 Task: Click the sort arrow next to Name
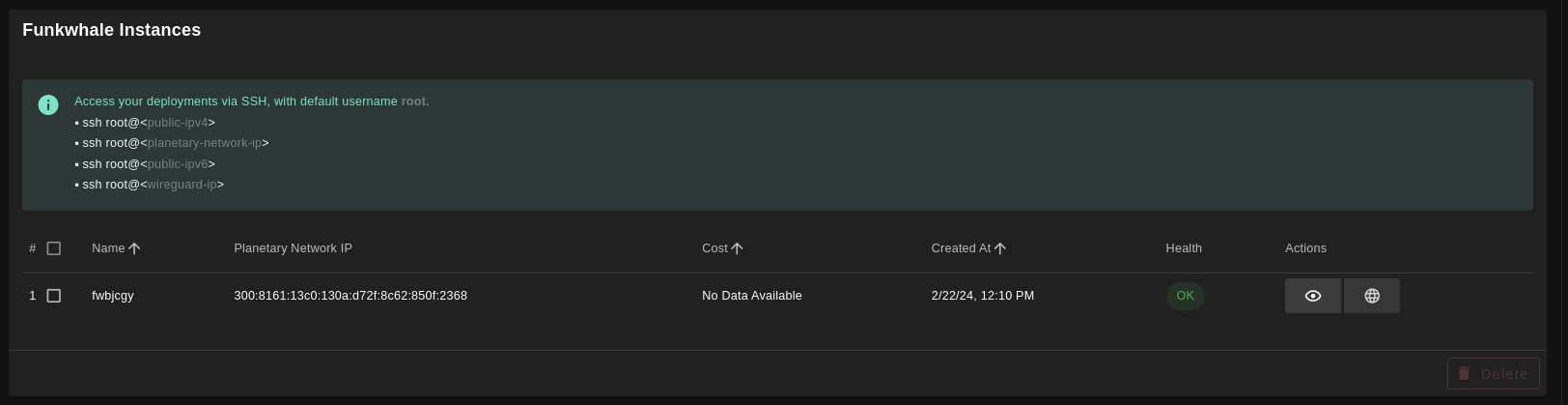click(134, 248)
